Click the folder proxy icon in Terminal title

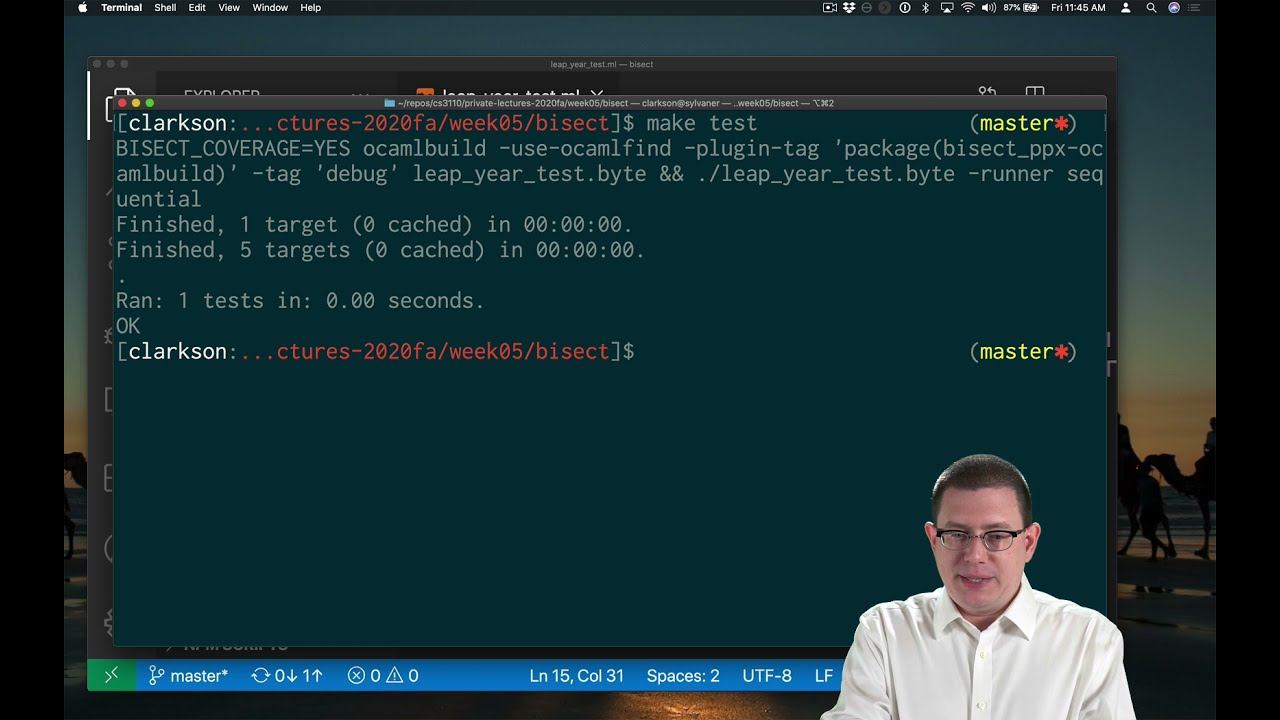click(x=389, y=103)
